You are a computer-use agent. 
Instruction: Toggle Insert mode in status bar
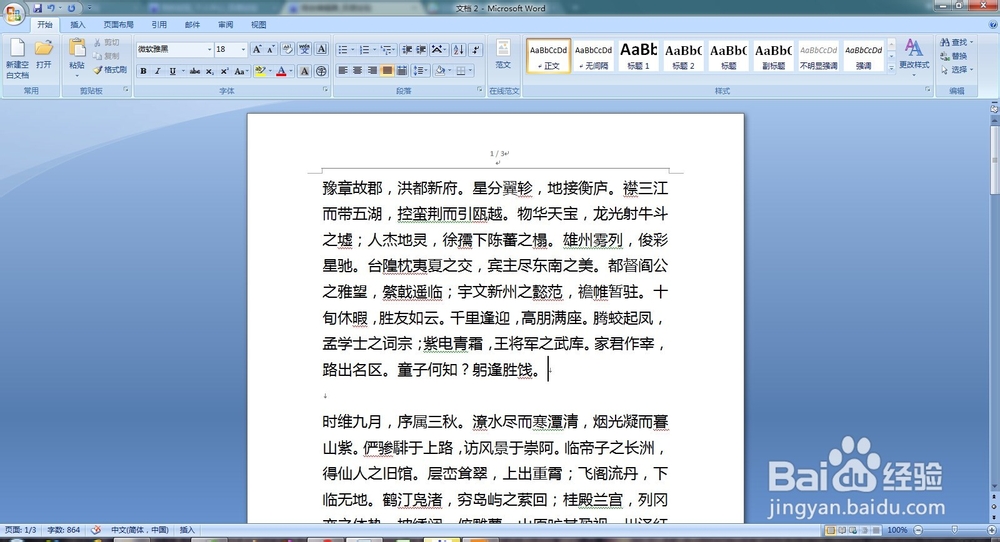(x=187, y=530)
